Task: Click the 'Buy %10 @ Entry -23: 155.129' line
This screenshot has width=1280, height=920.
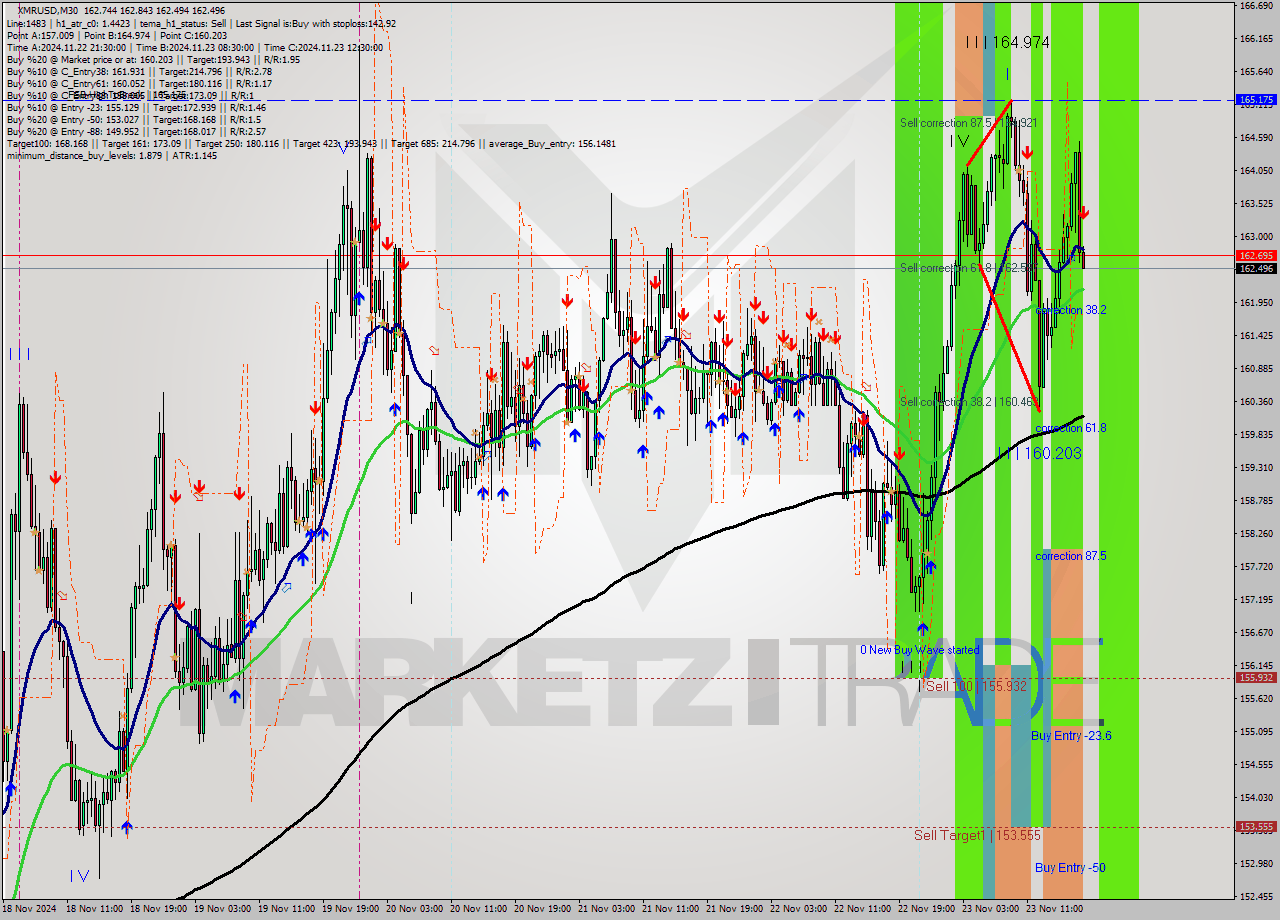Action: 137,108
